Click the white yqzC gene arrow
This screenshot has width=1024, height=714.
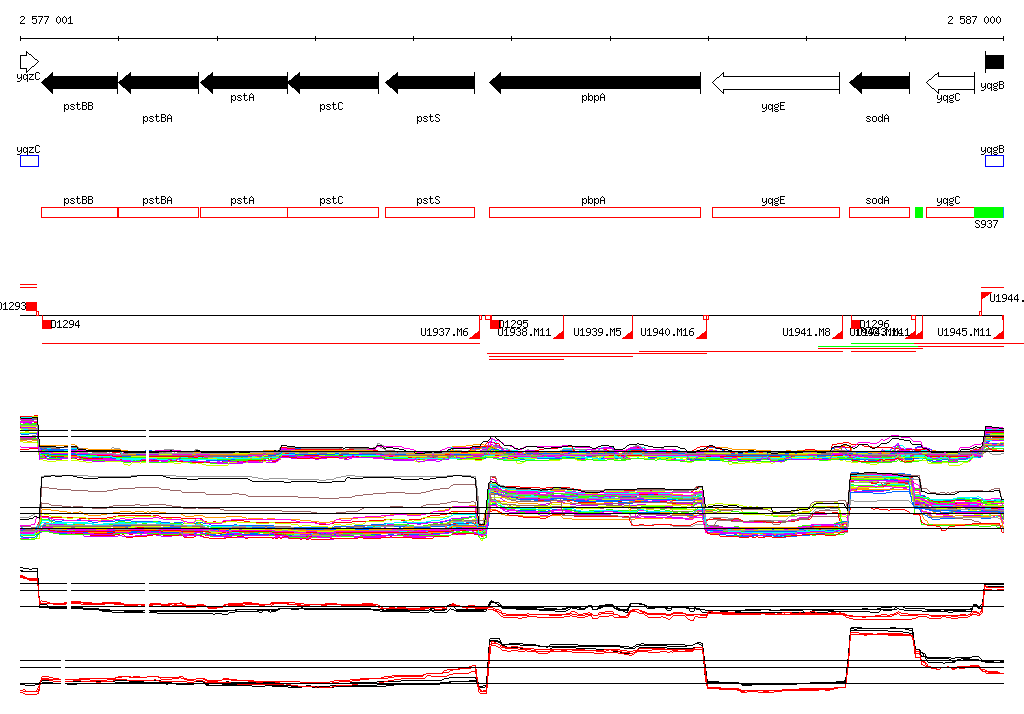(x=29, y=62)
